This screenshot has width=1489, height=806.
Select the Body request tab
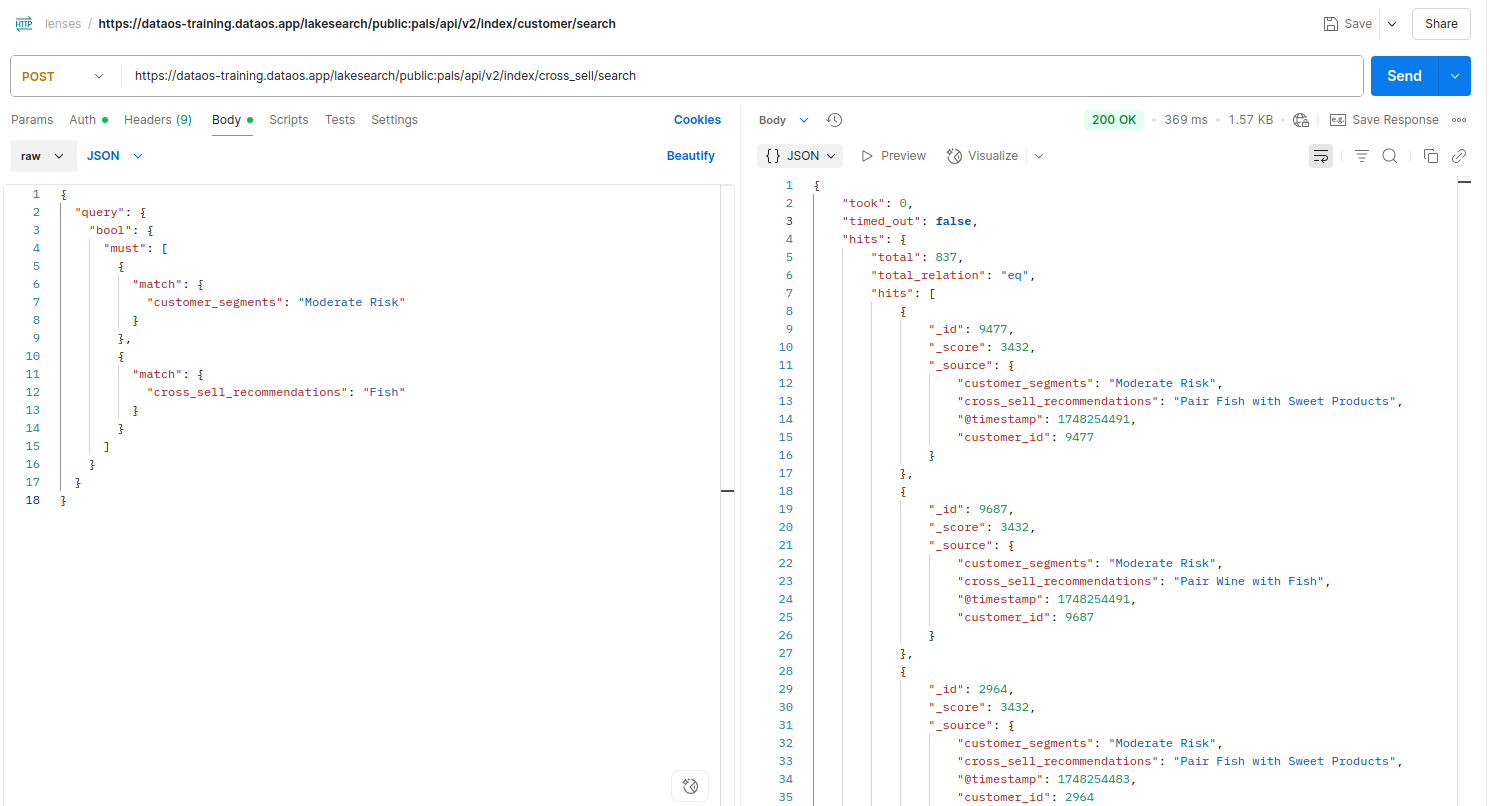point(232,120)
